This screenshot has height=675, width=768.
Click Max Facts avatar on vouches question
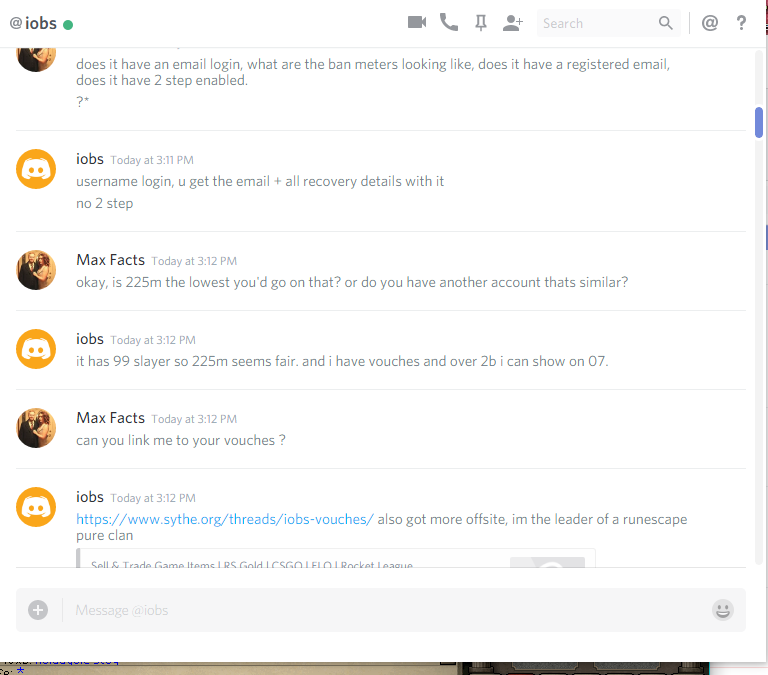[36, 428]
